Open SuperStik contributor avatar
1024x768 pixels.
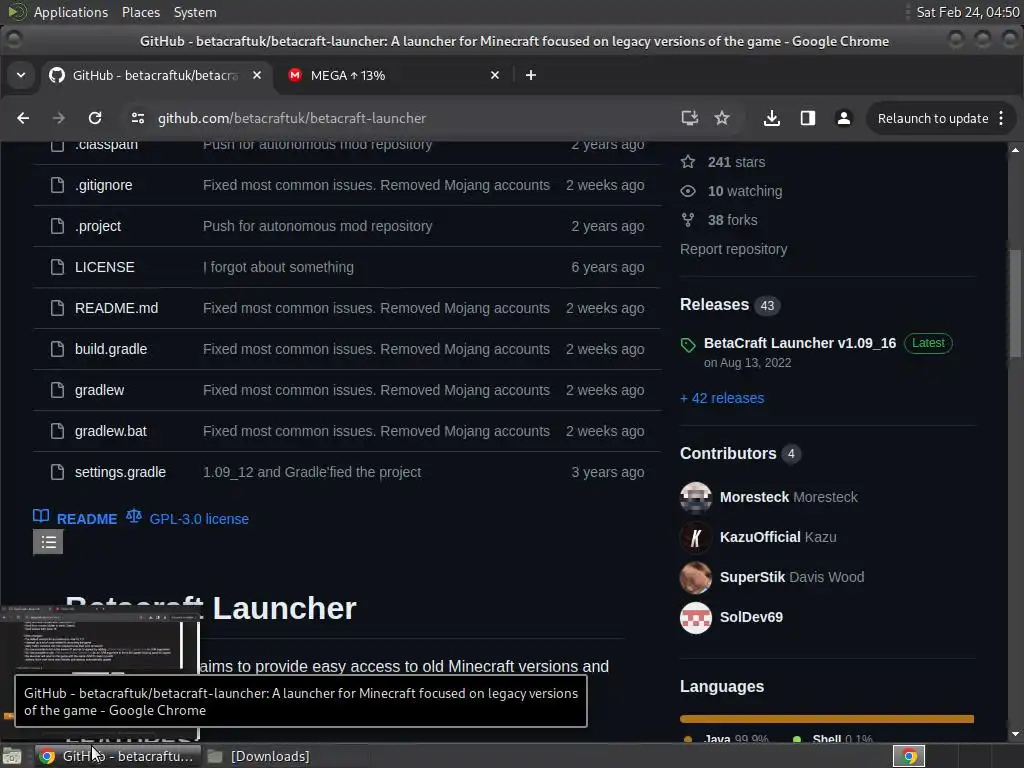pyautogui.click(x=696, y=578)
